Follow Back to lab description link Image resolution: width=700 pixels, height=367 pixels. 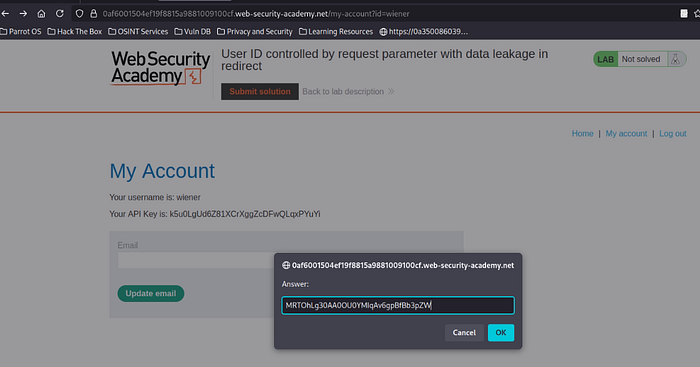[x=348, y=92]
